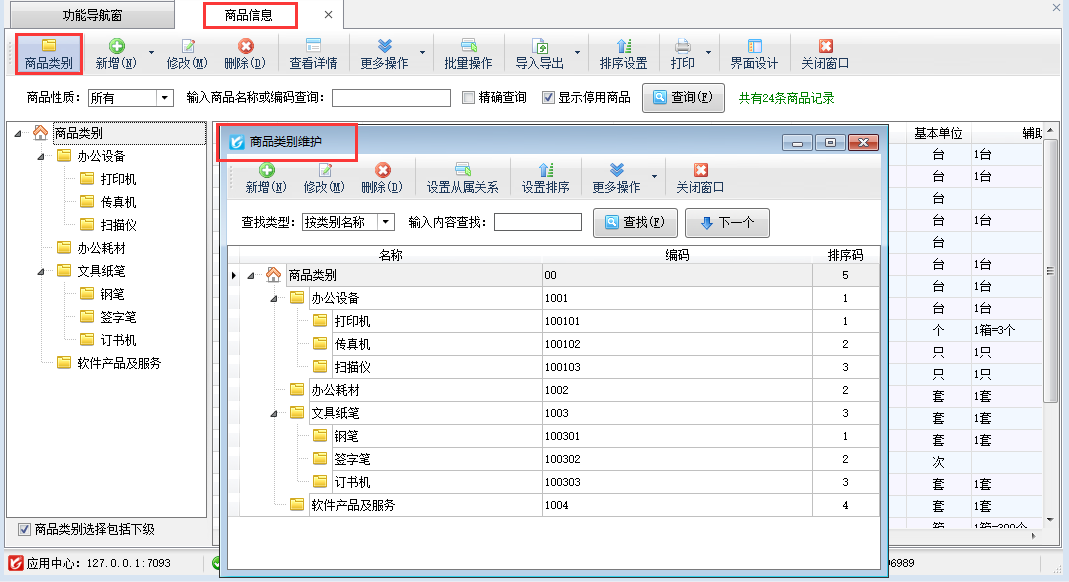Click 新增 in the main toolbar
The width and height of the screenshot is (1069, 582).
[115, 54]
